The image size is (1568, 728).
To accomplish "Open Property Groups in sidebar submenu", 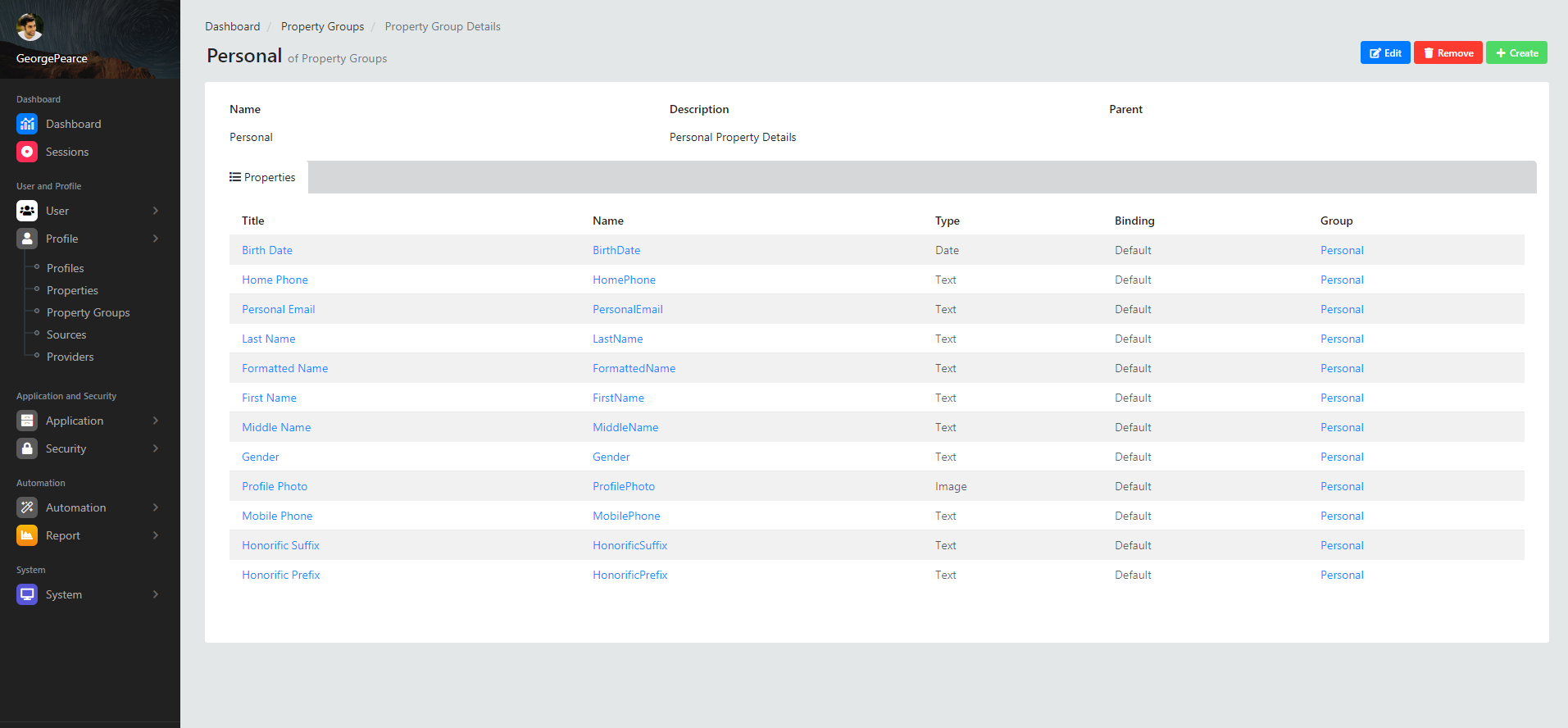I will (88, 312).
